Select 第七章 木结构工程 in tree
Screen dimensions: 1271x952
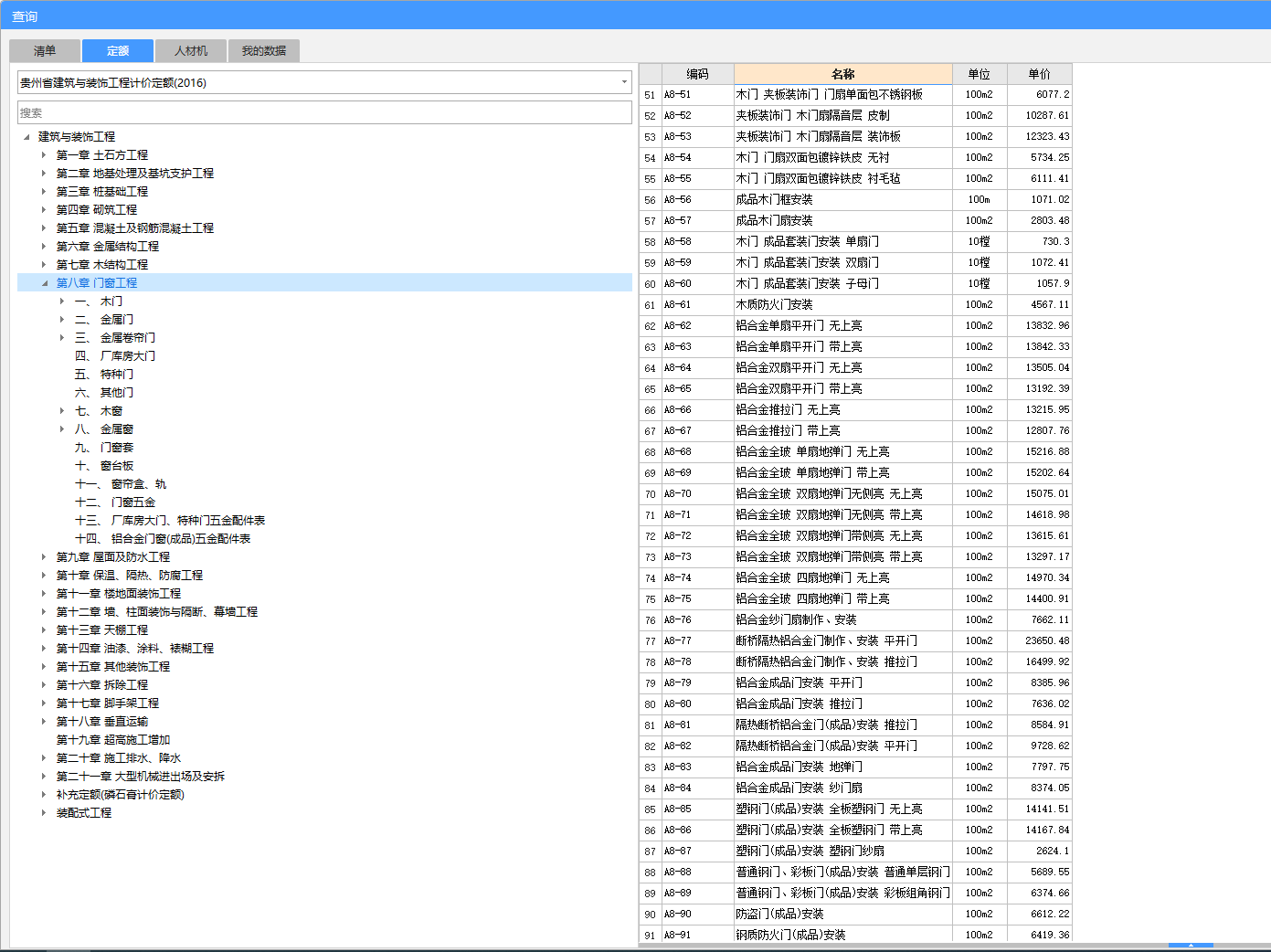point(102,265)
